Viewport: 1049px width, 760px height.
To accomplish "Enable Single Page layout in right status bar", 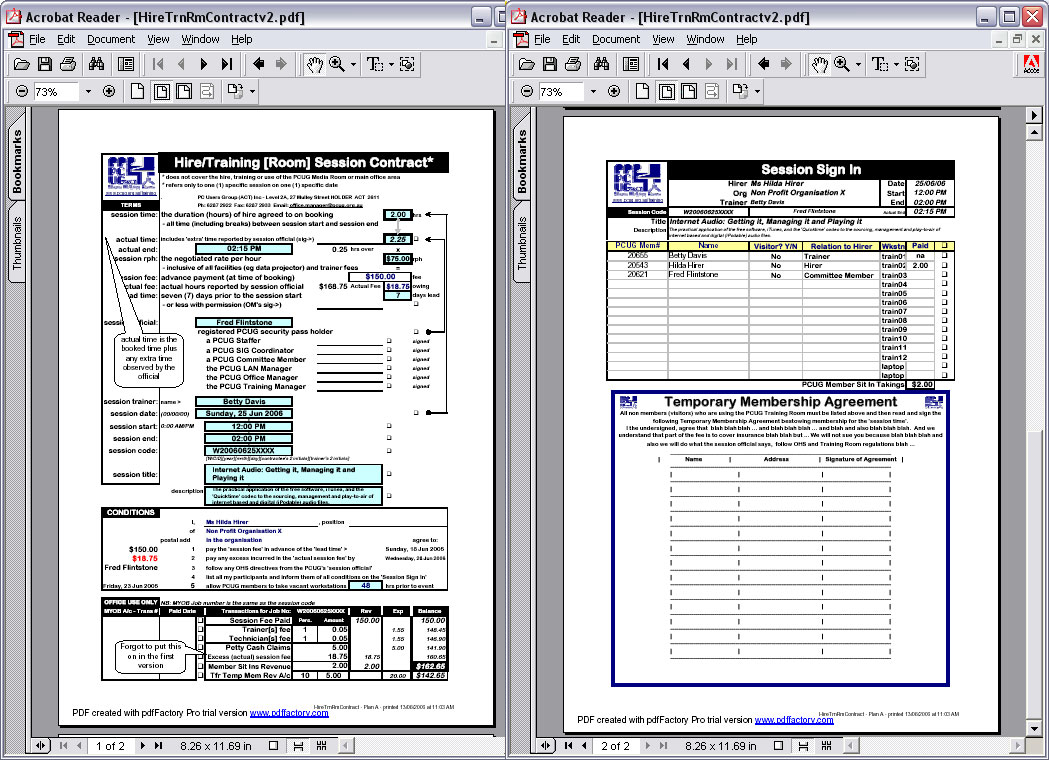I will coord(778,745).
